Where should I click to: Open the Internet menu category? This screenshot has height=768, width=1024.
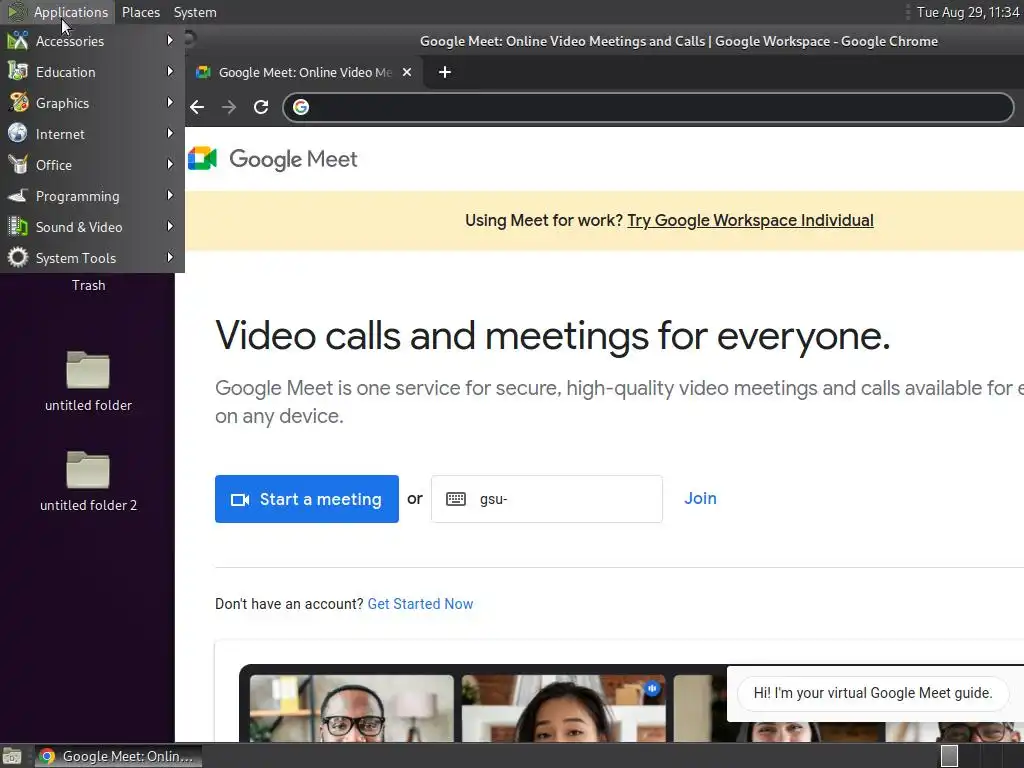click(92, 134)
